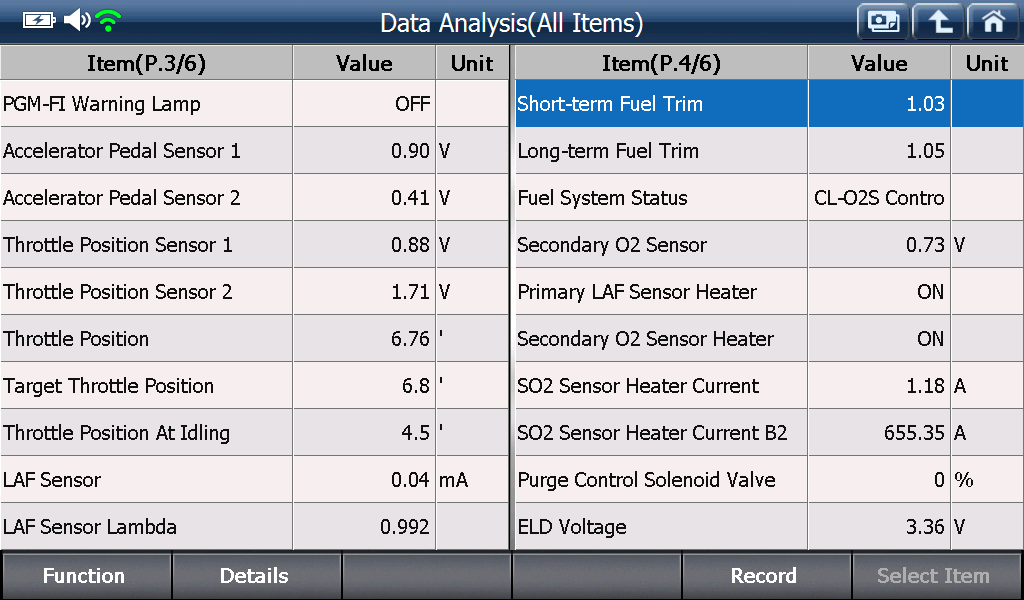Click the speaker volume icon
Viewport: 1024px width, 600px height.
76,20
